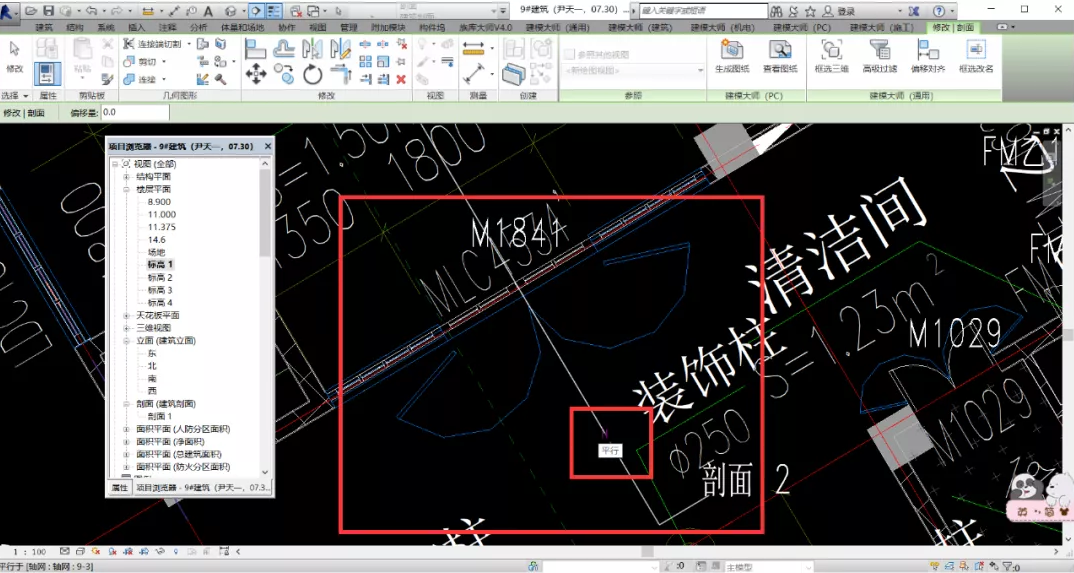
Task: Click the 偏移量 input field
Action: coord(134,112)
